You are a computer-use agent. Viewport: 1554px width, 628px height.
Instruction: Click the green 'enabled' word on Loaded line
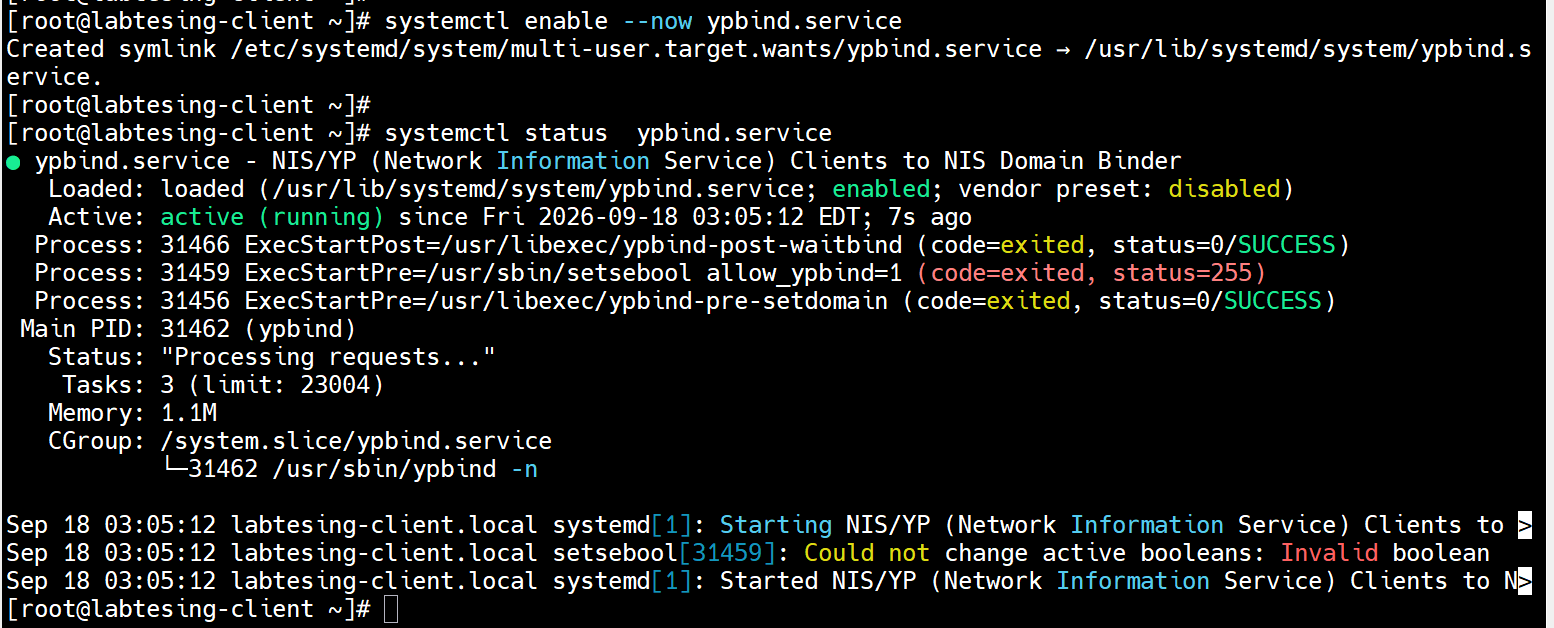click(881, 189)
